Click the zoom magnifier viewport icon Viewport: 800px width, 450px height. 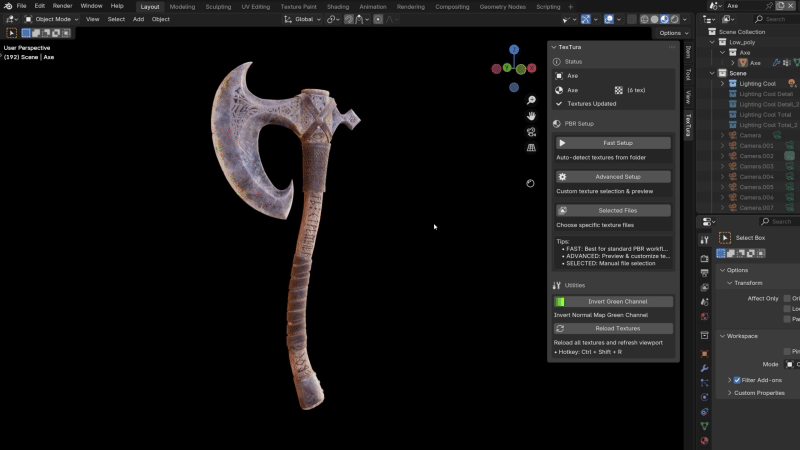click(x=531, y=100)
